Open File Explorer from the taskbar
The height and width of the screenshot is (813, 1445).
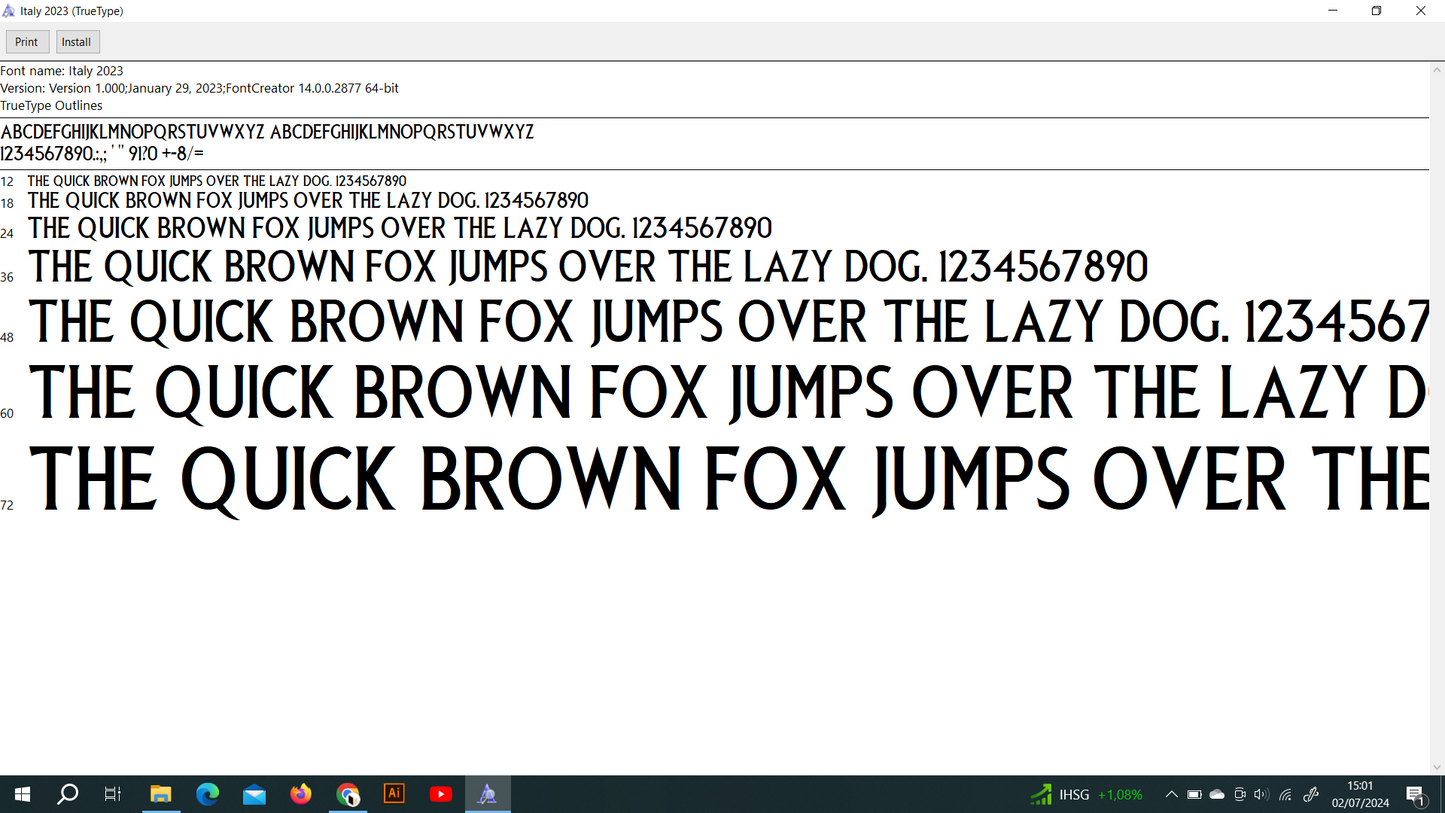(161, 795)
